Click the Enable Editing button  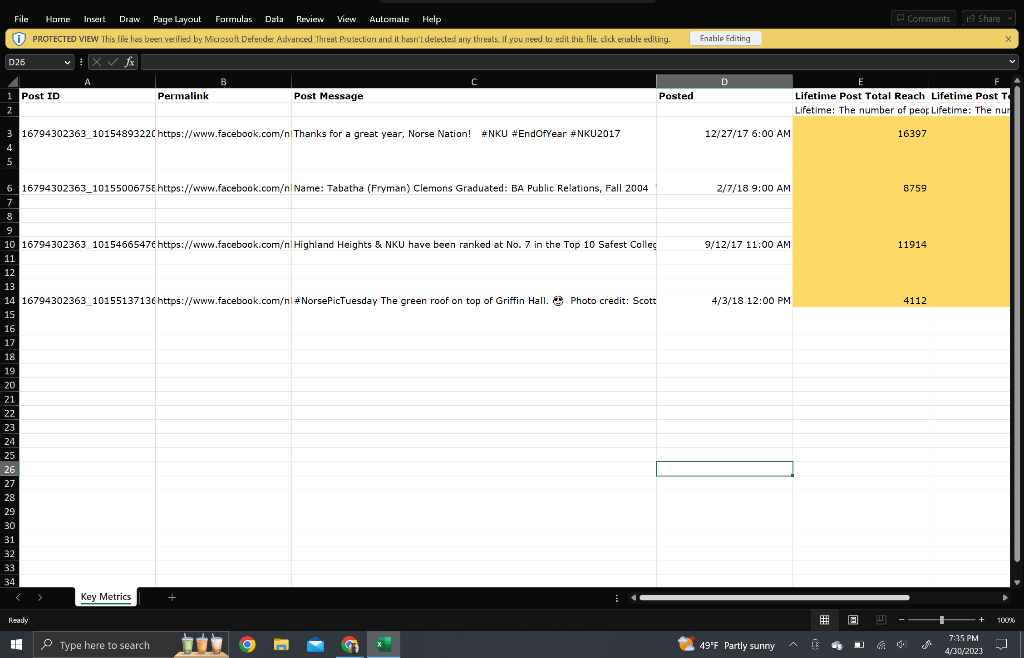coord(725,39)
